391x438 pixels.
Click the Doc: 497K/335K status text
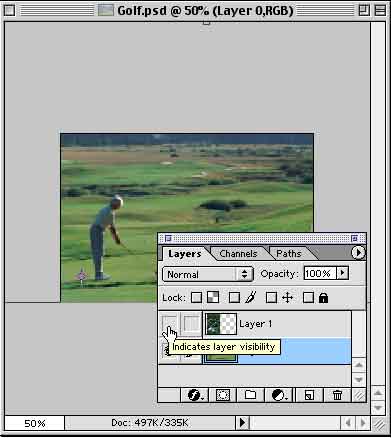point(150,423)
